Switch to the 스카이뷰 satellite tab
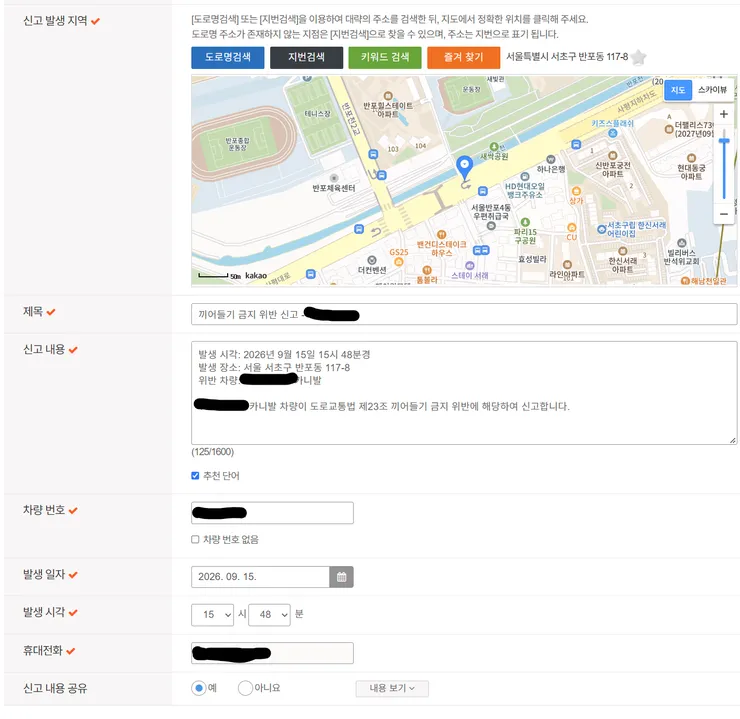 pyautogui.click(x=713, y=90)
